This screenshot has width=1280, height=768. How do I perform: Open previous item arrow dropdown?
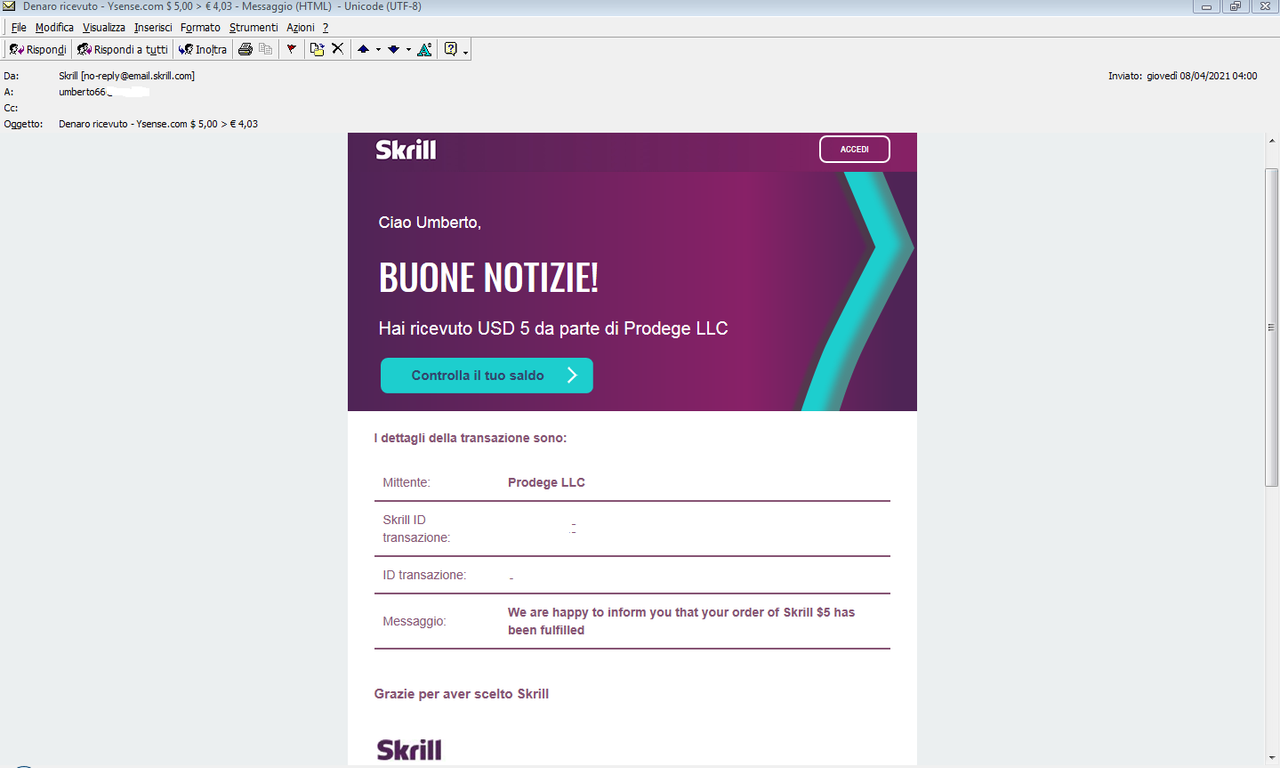[378, 49]
